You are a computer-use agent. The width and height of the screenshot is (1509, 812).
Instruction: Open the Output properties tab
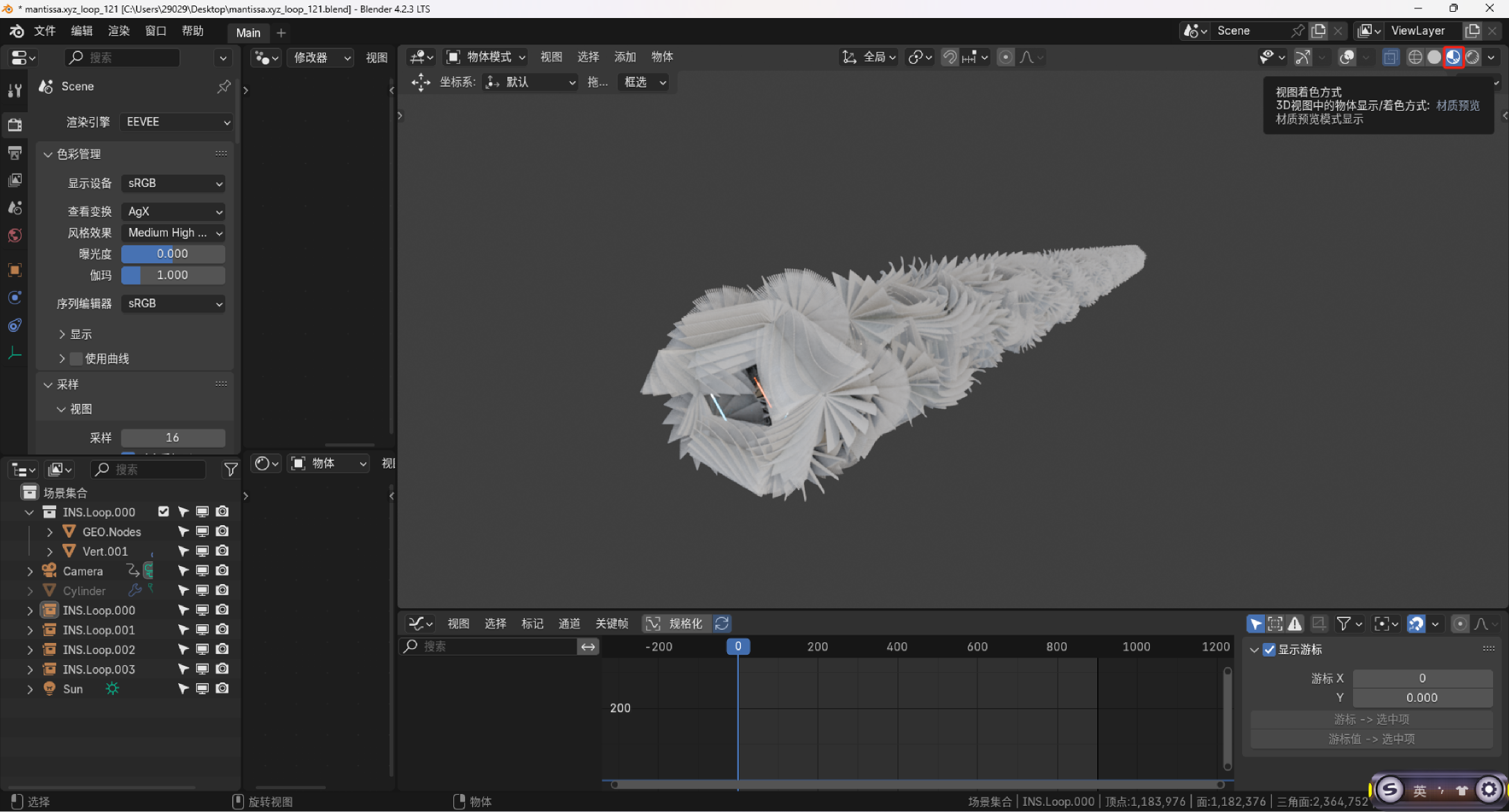point(15,152)
